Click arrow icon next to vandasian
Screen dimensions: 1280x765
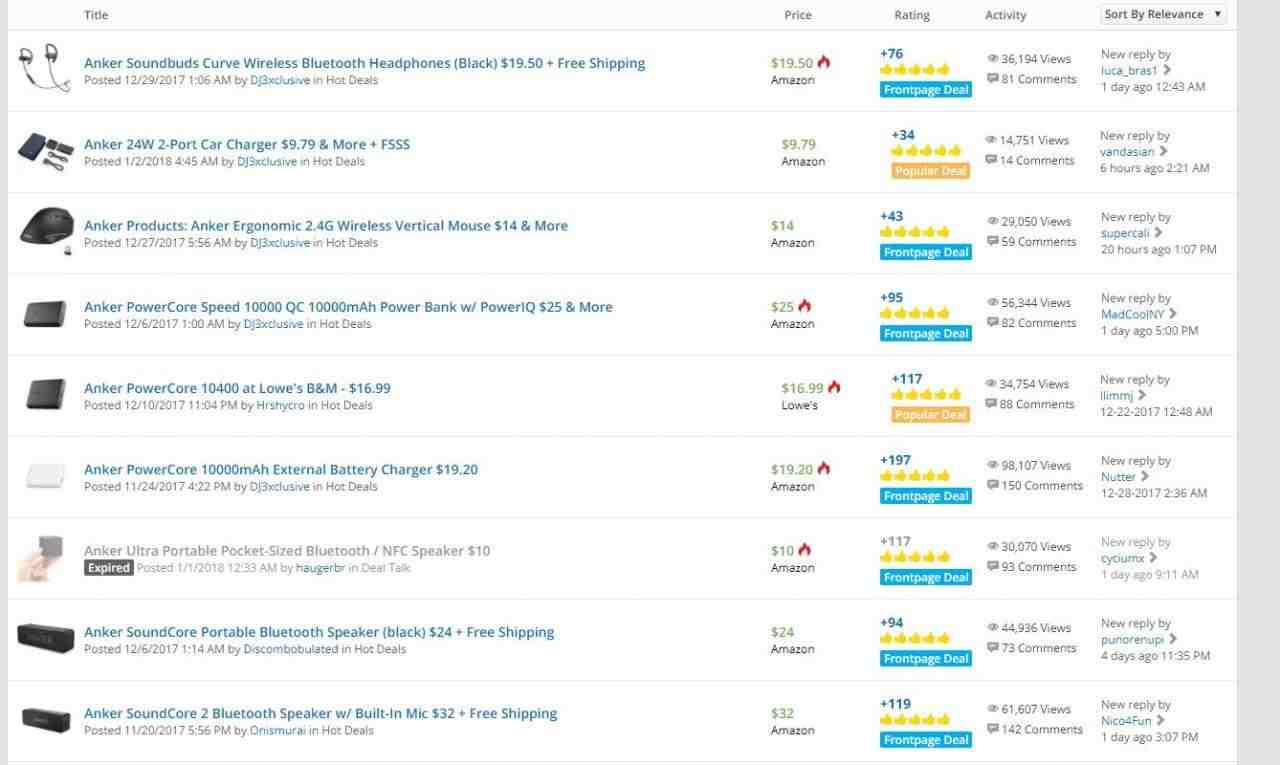pyautogui.click(x=1163, y=152)
